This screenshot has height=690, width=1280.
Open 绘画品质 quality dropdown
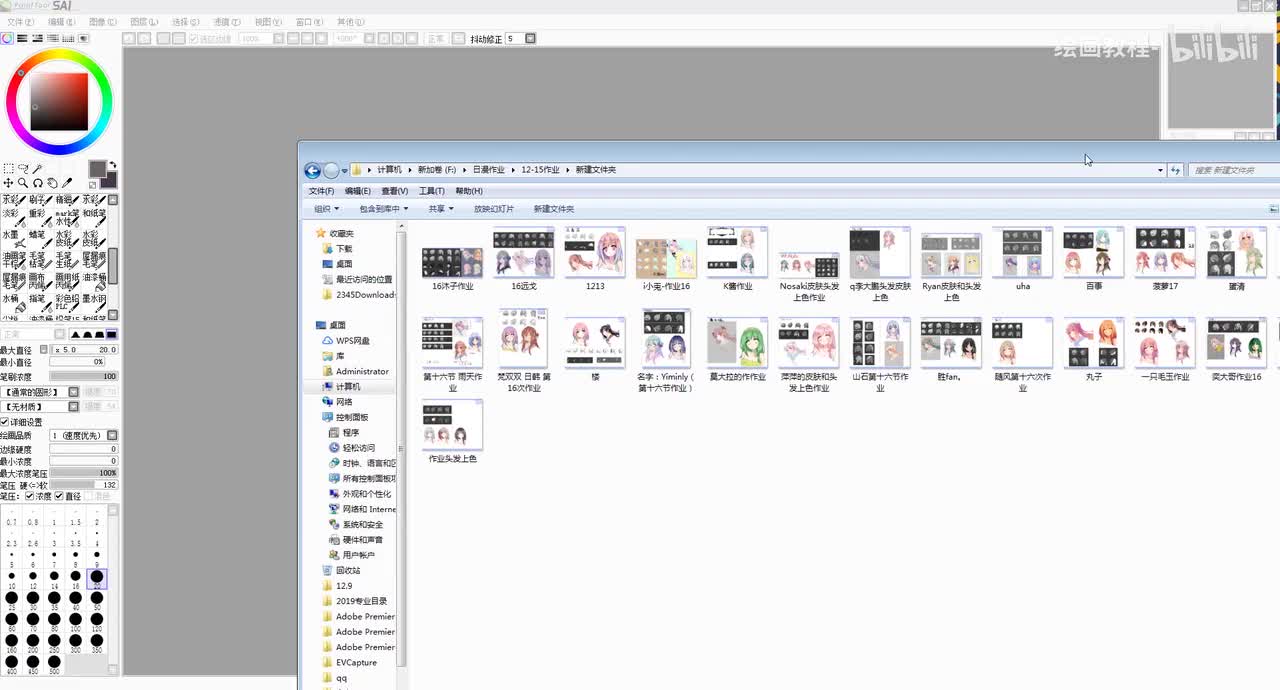point(112,436)
